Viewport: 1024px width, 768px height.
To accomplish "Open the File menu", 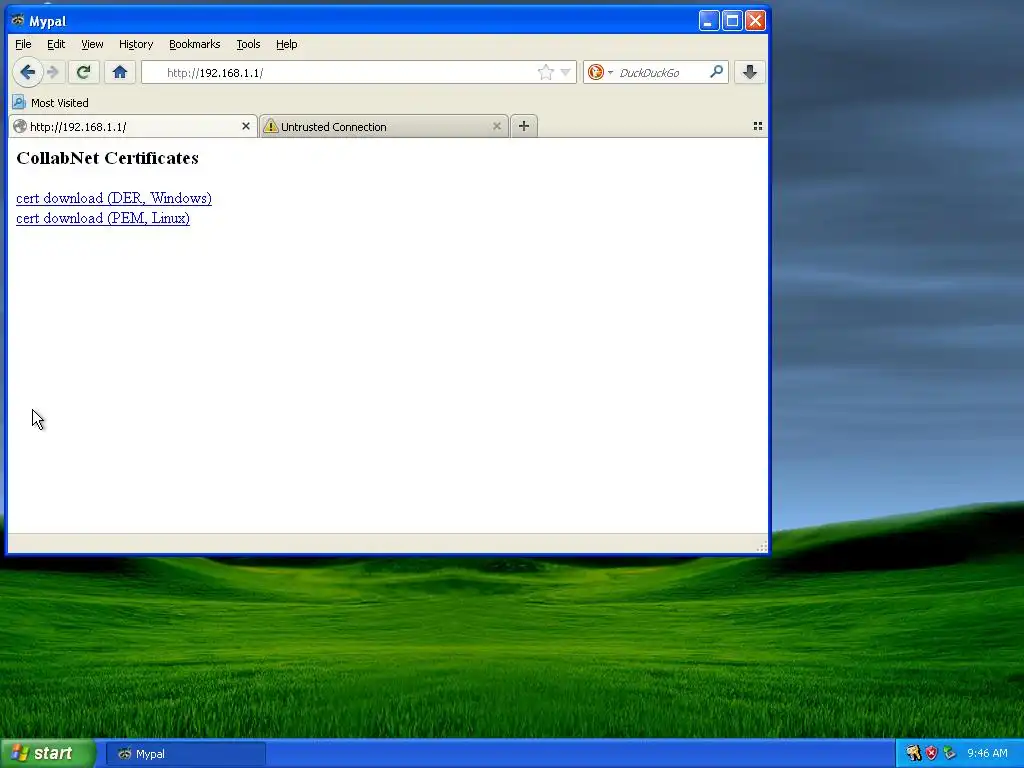I will coord(24,44).
